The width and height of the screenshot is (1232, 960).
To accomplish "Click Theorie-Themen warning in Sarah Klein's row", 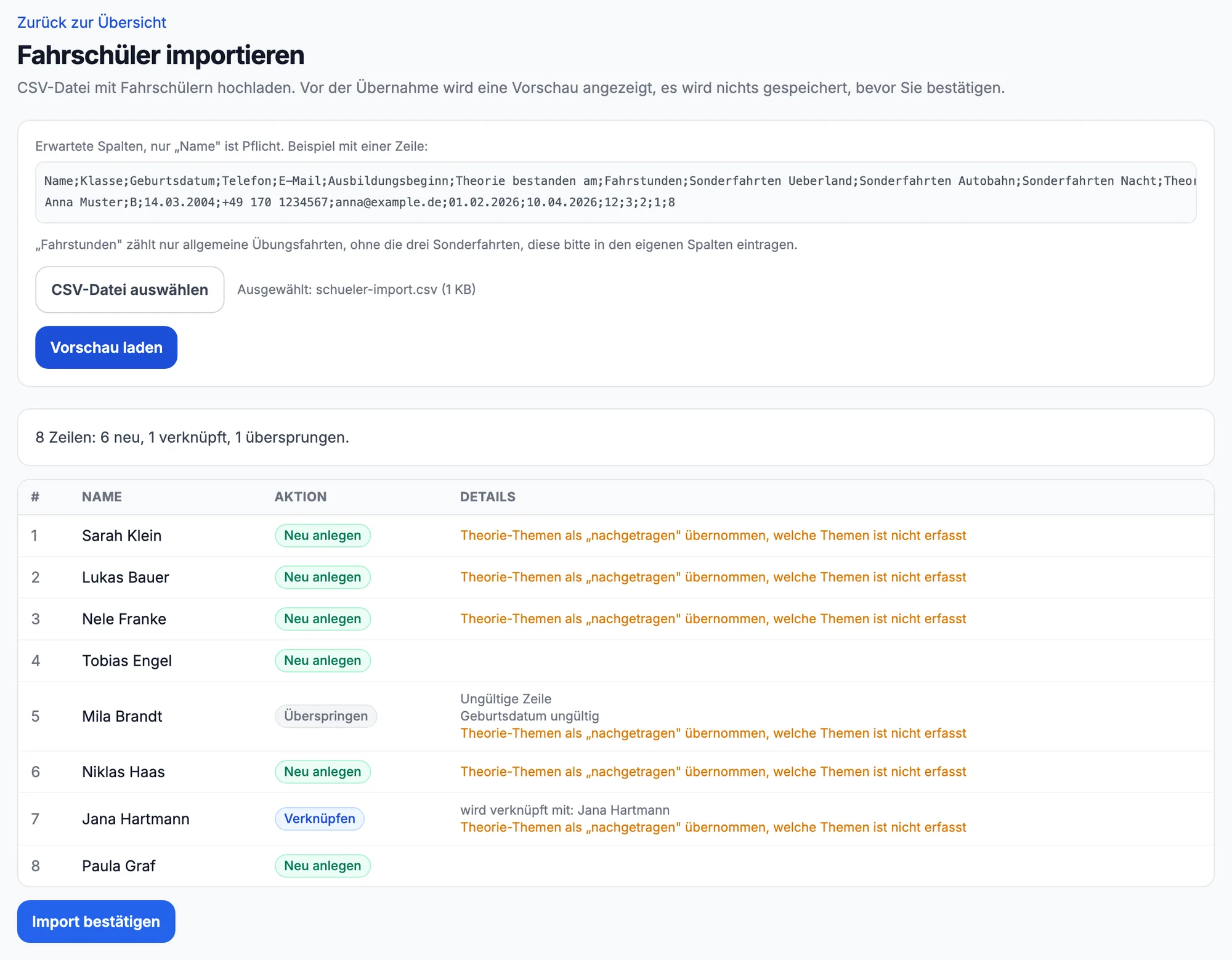I will tap(713, 536).
